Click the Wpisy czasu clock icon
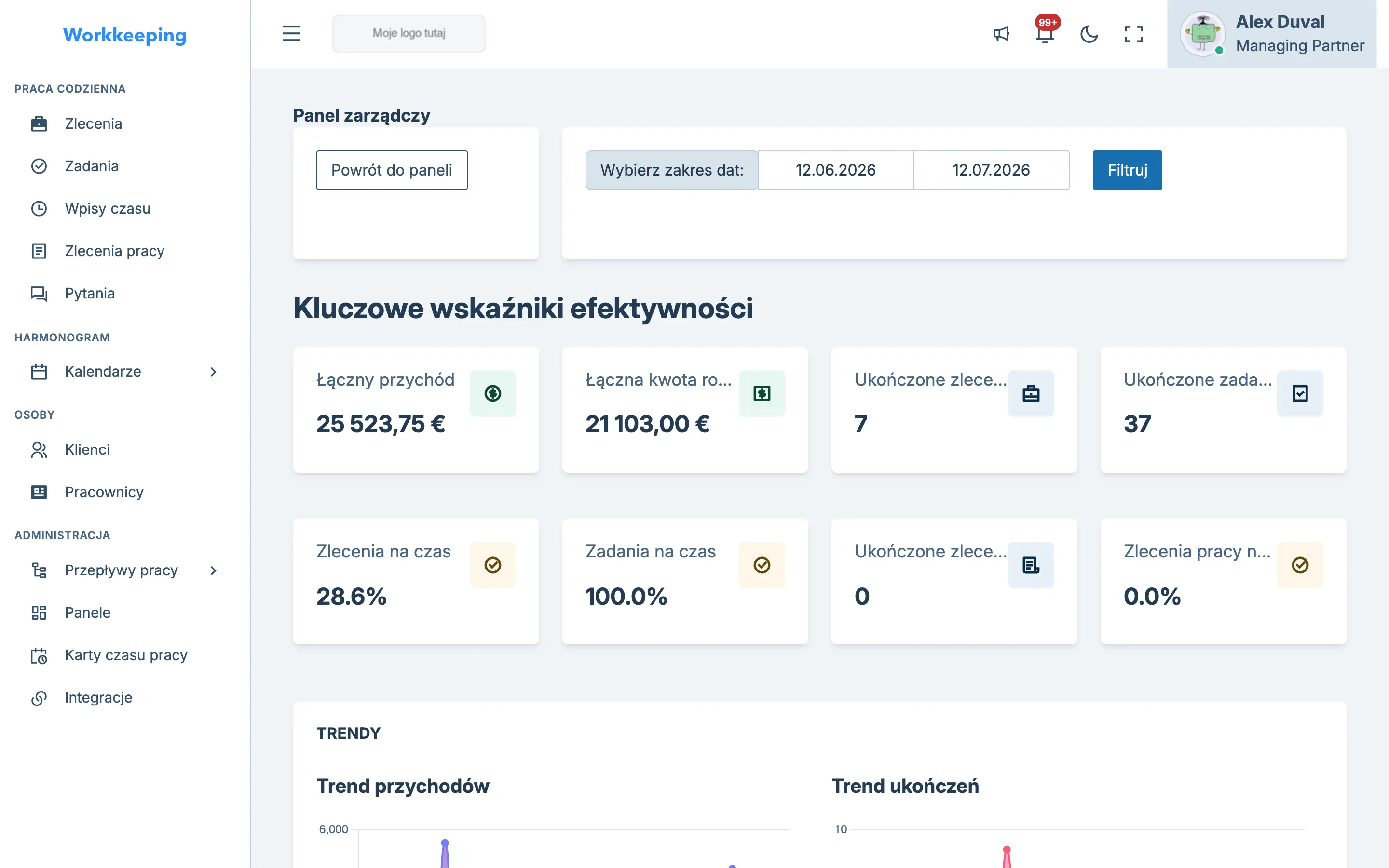The height and width of the screenshot is (868, 1389). pos(39,208)
